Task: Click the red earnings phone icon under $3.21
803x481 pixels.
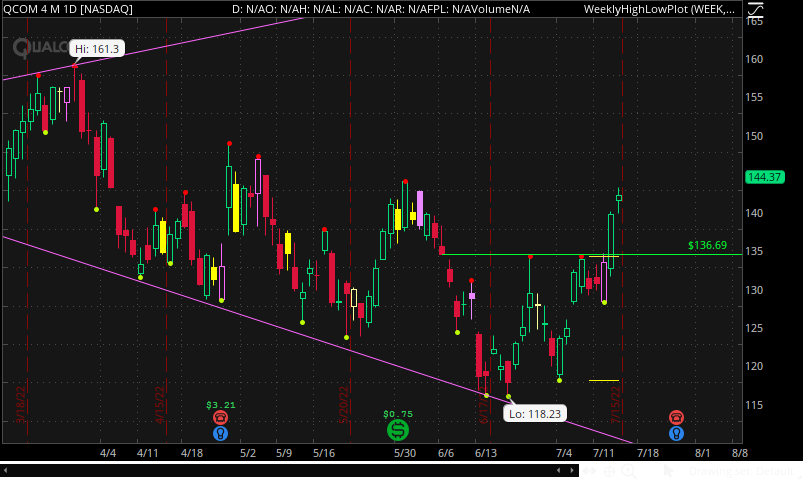Action: (220, 417)
